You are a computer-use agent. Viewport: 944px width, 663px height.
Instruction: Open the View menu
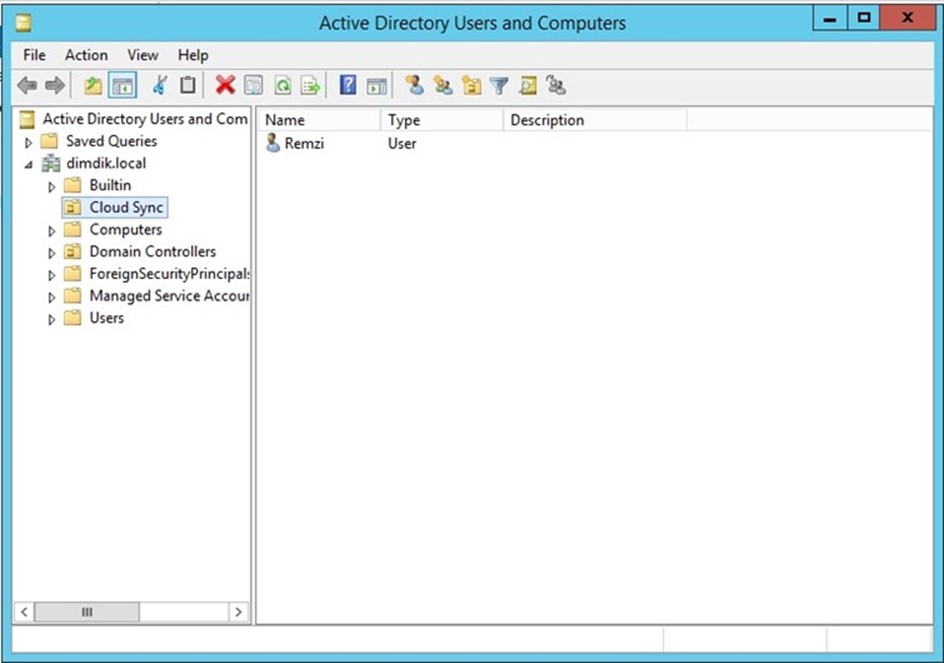143,55
